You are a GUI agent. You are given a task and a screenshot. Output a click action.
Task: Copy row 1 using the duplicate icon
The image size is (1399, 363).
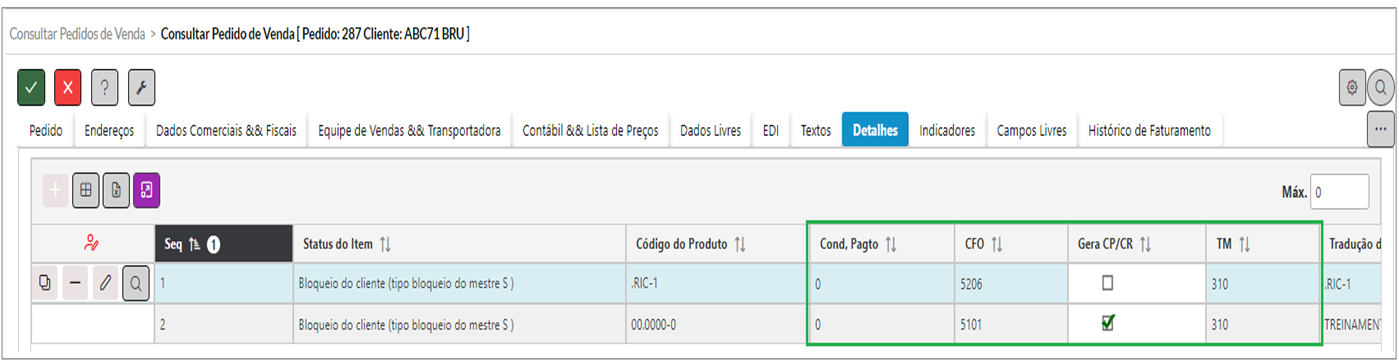tap(45, 284)
